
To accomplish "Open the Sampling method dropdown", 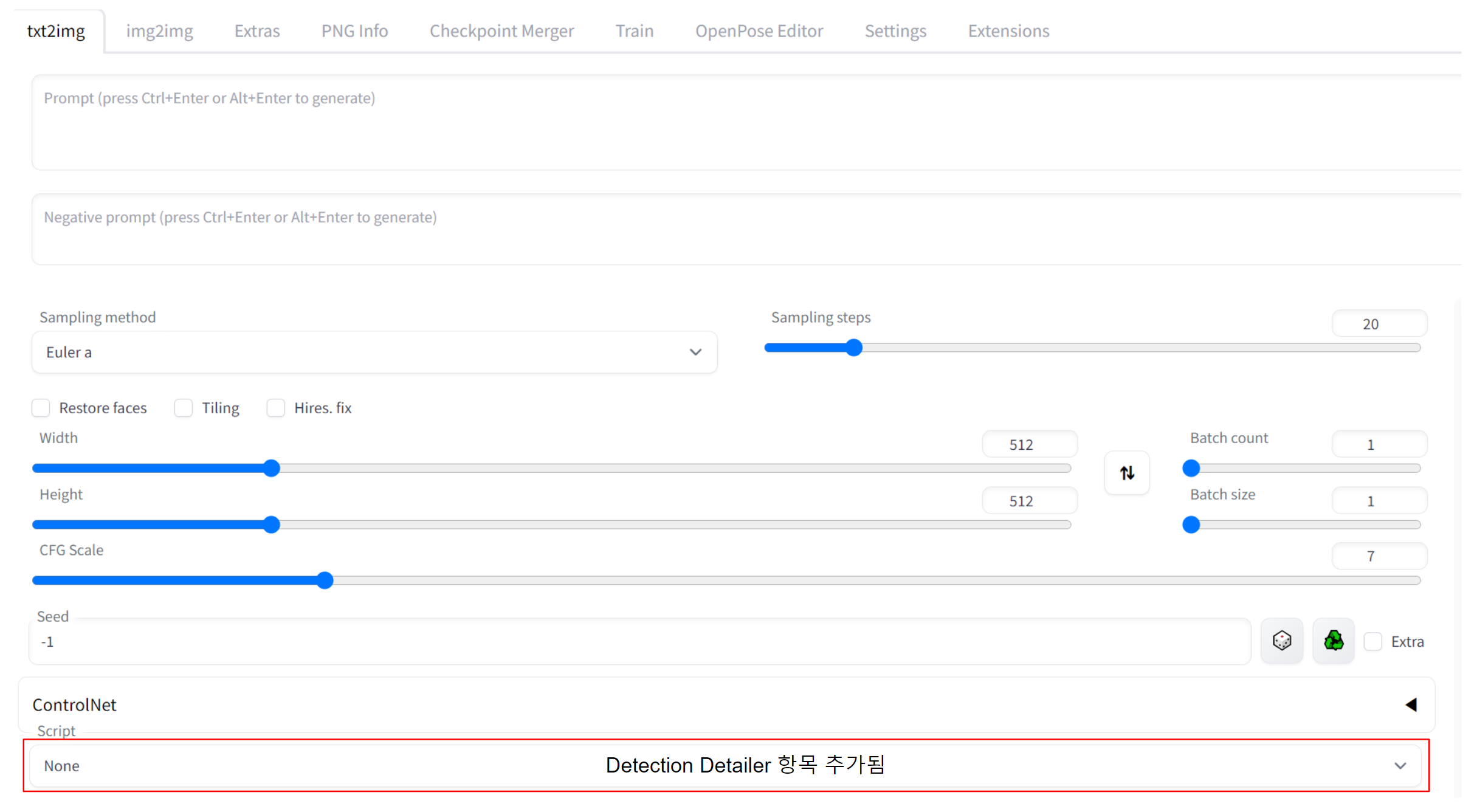I will point(374,353).
